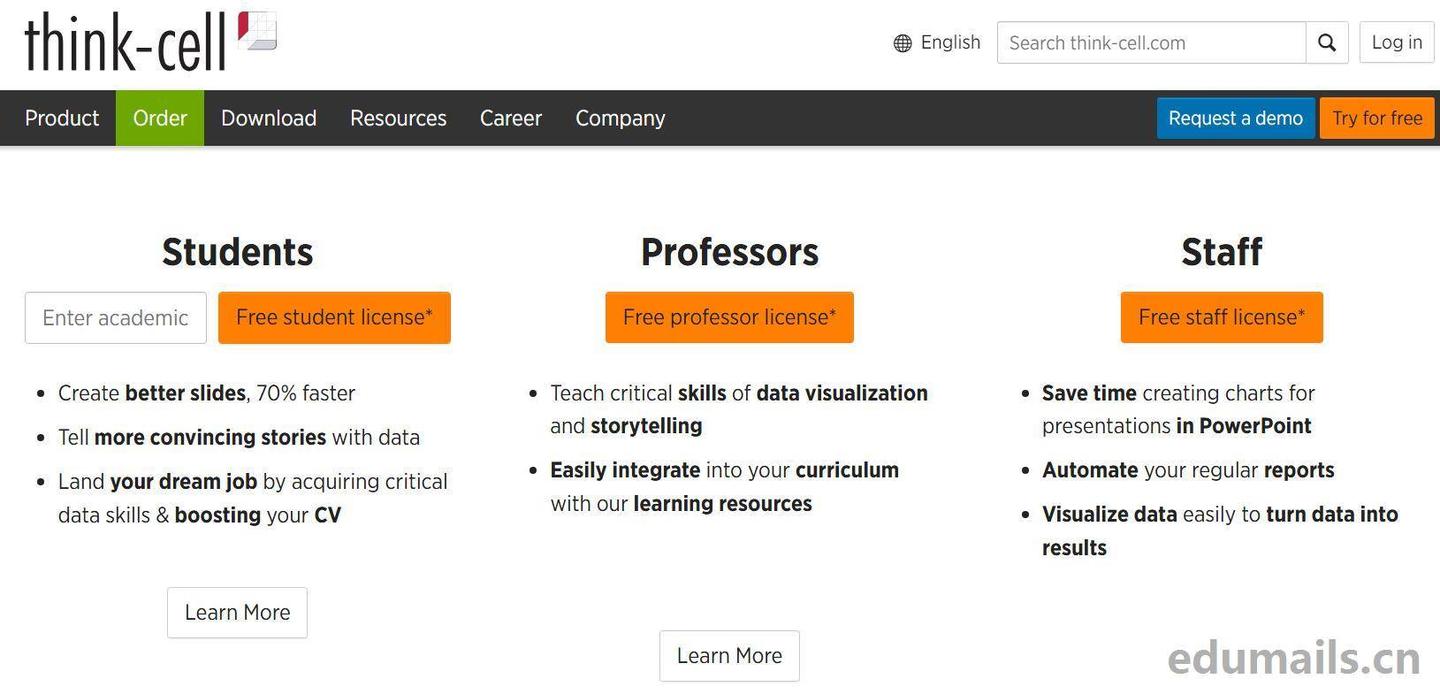Click the Try for free button
The image size is (1440, 694).
[x=1377, y=118]
